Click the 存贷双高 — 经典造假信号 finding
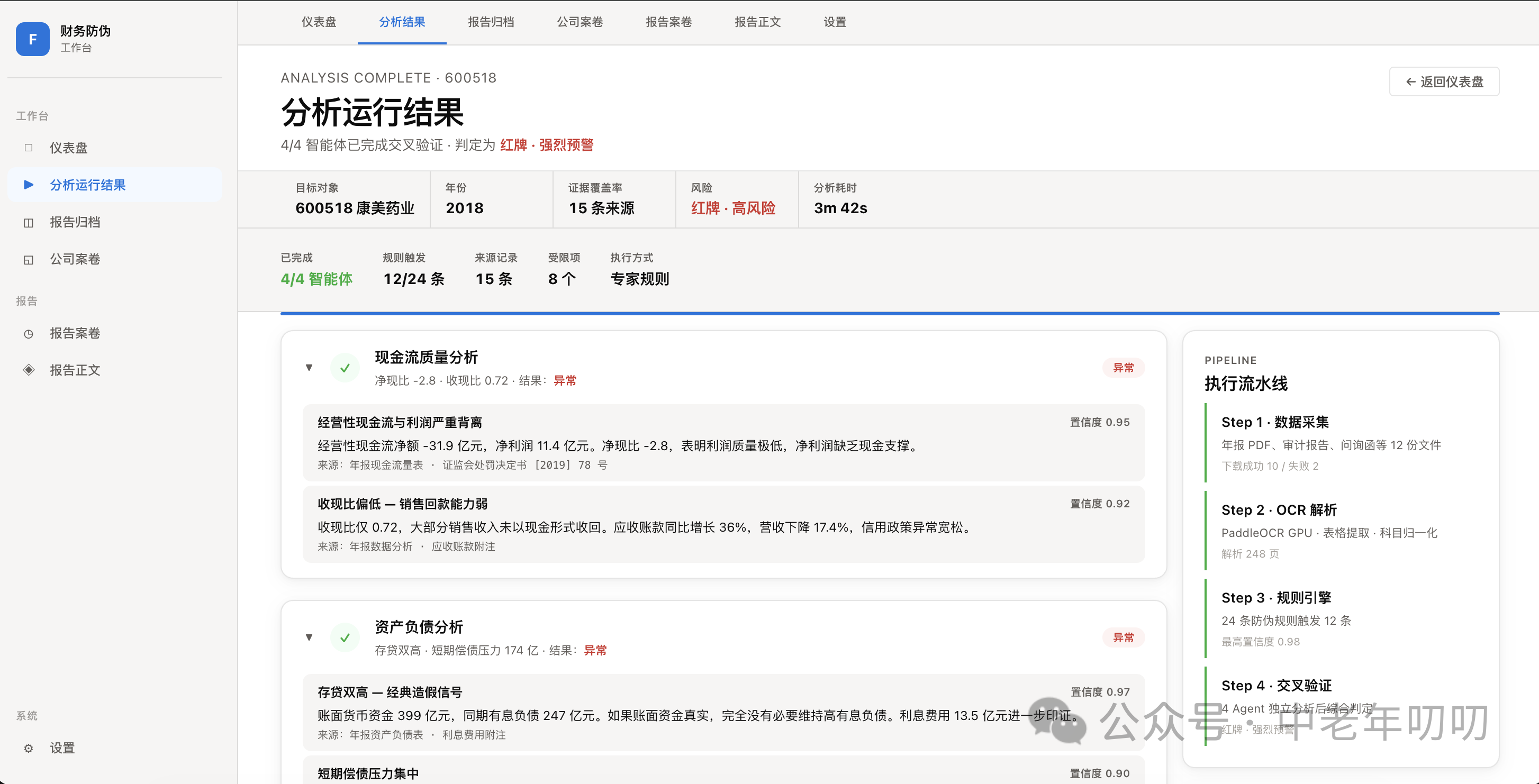1539x784 pixels. 723,713
